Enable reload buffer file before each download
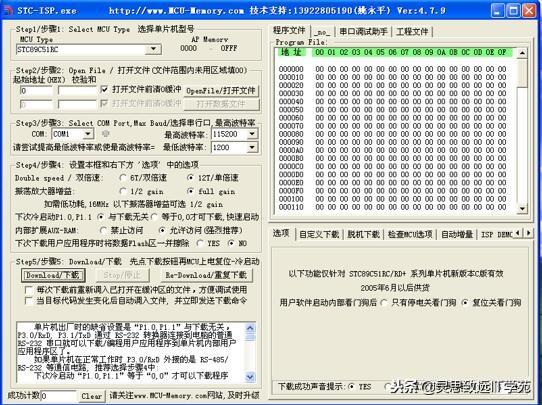This screenshot has width=542, height=405. 29,290
